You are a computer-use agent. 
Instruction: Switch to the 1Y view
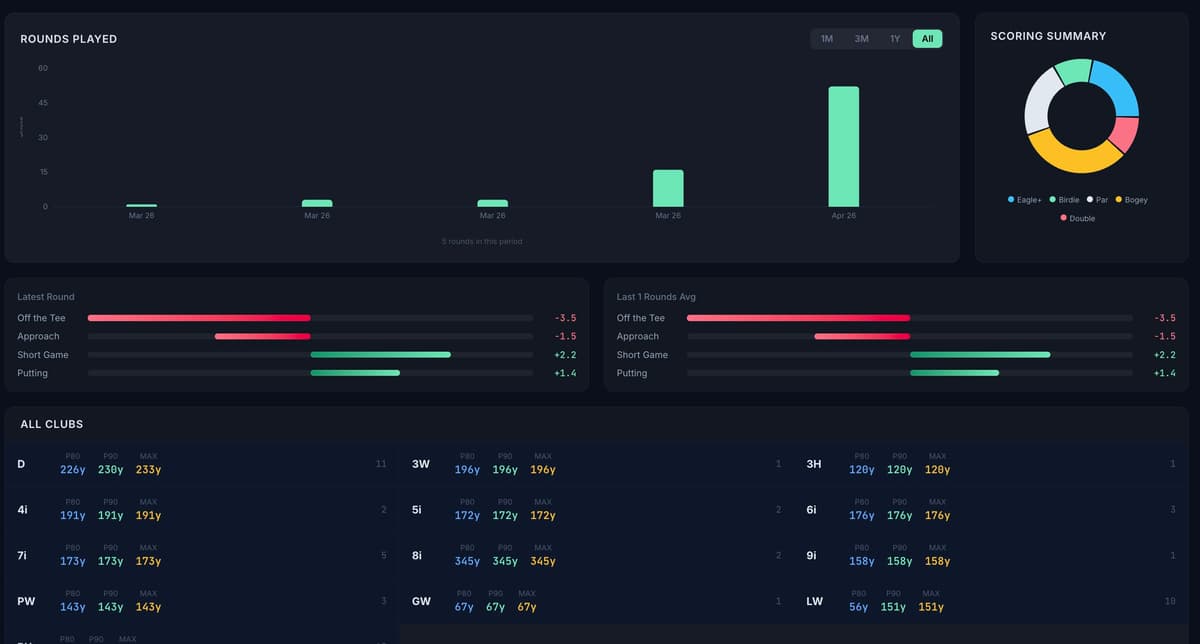895,38
